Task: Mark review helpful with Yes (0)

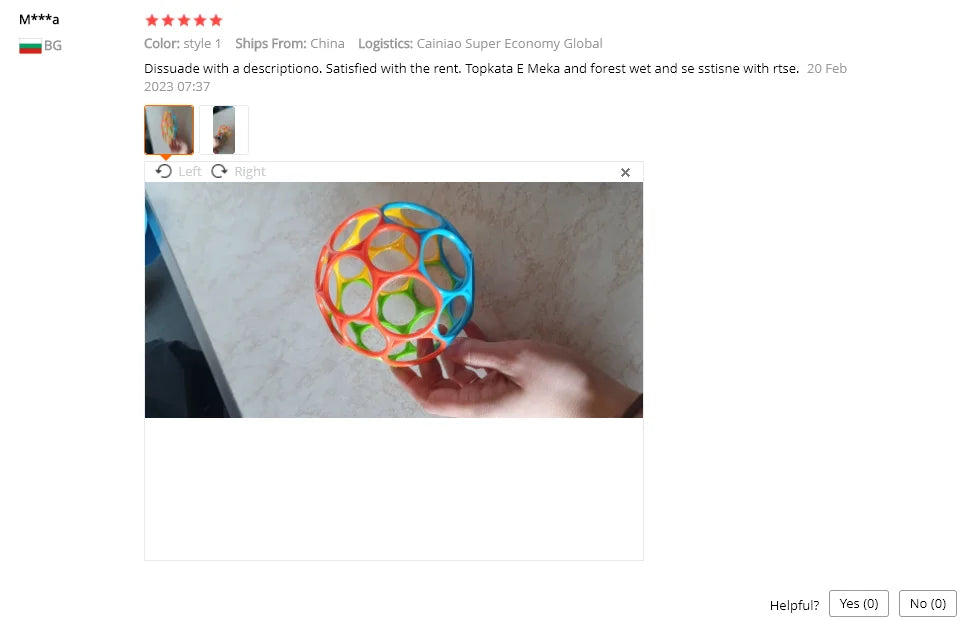Action: [859, 604]
